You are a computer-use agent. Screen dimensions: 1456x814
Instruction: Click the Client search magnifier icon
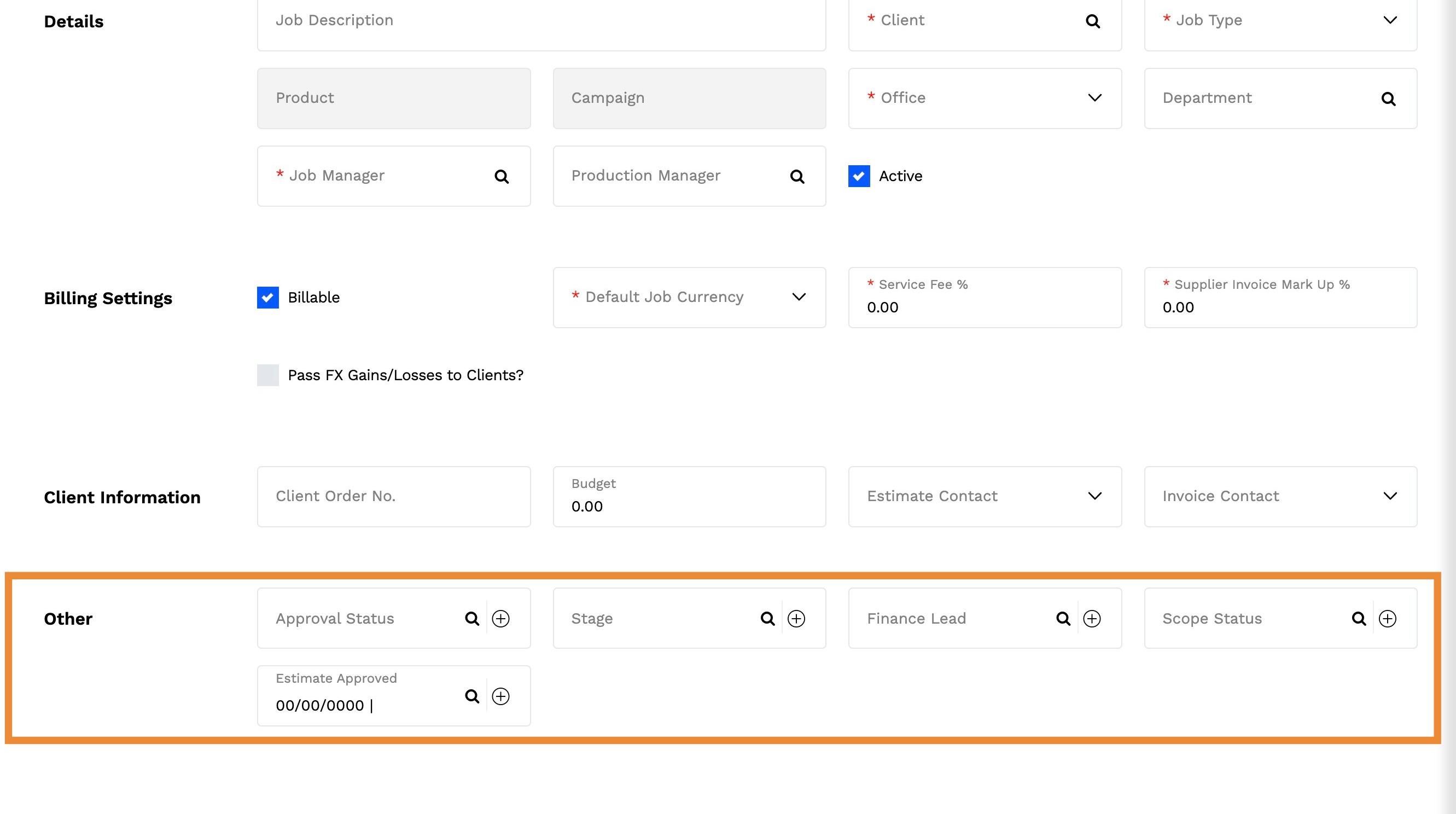coord(1093,21)
